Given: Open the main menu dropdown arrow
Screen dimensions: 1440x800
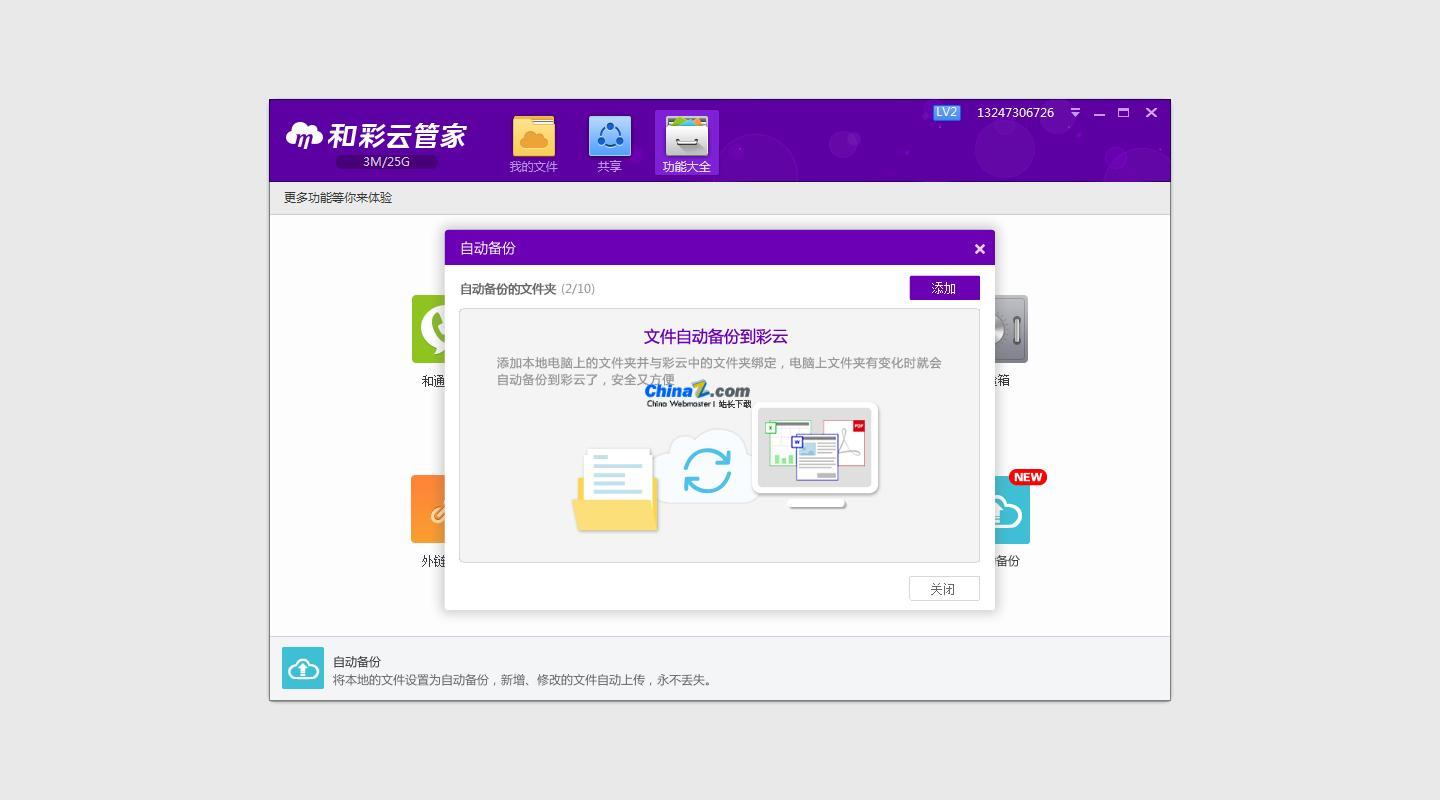Looking at the screenshot, I should [x=1075, y=113].
